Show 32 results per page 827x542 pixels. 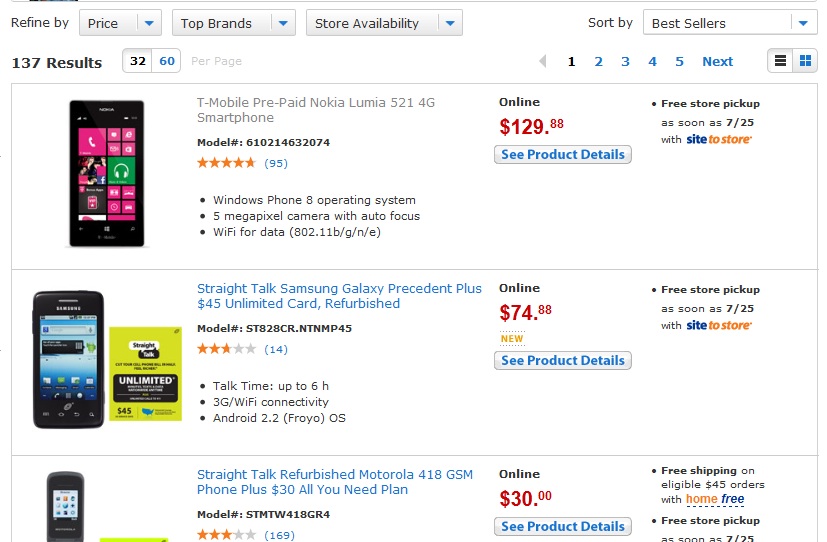coord(138,61)
